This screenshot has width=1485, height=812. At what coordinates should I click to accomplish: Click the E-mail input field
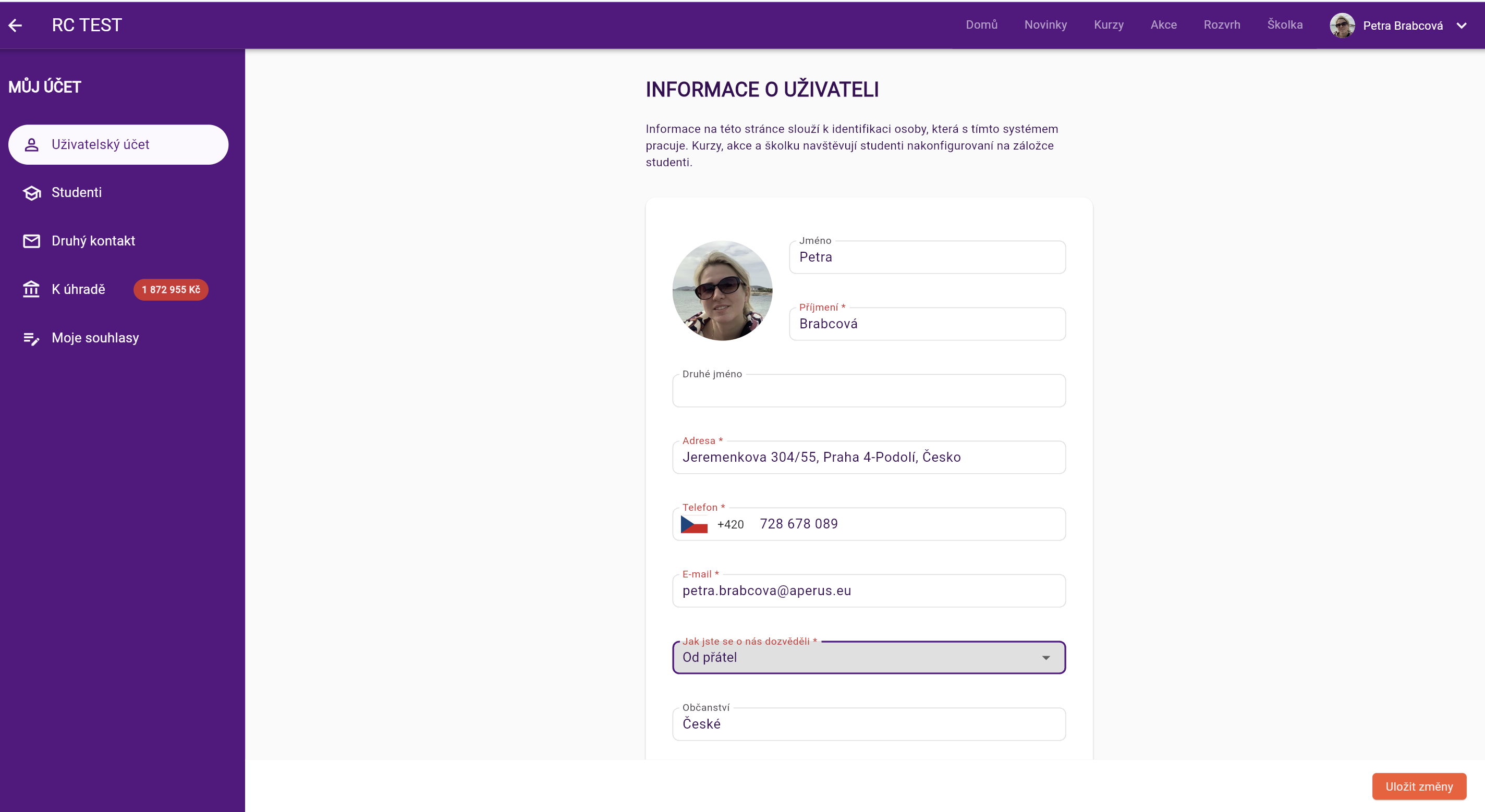coord(868,590)
